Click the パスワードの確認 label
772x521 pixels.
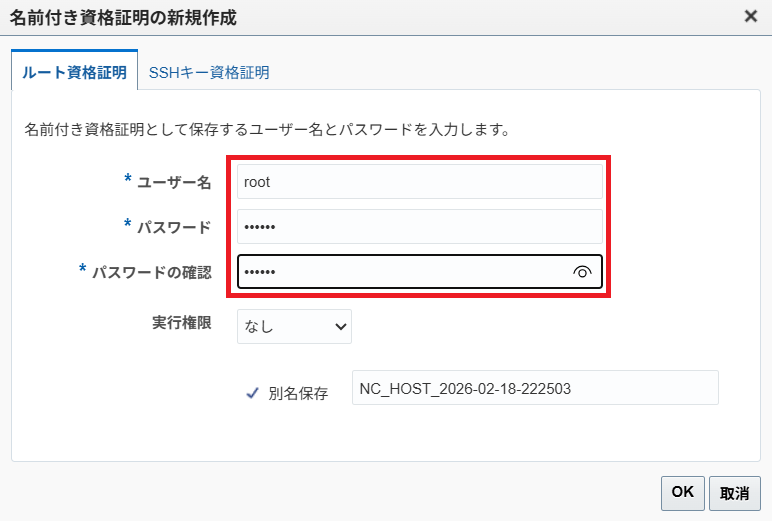coord(152,271)
